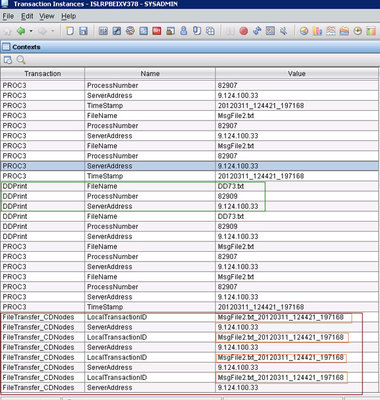Open the Help menu

coord(68,16)
